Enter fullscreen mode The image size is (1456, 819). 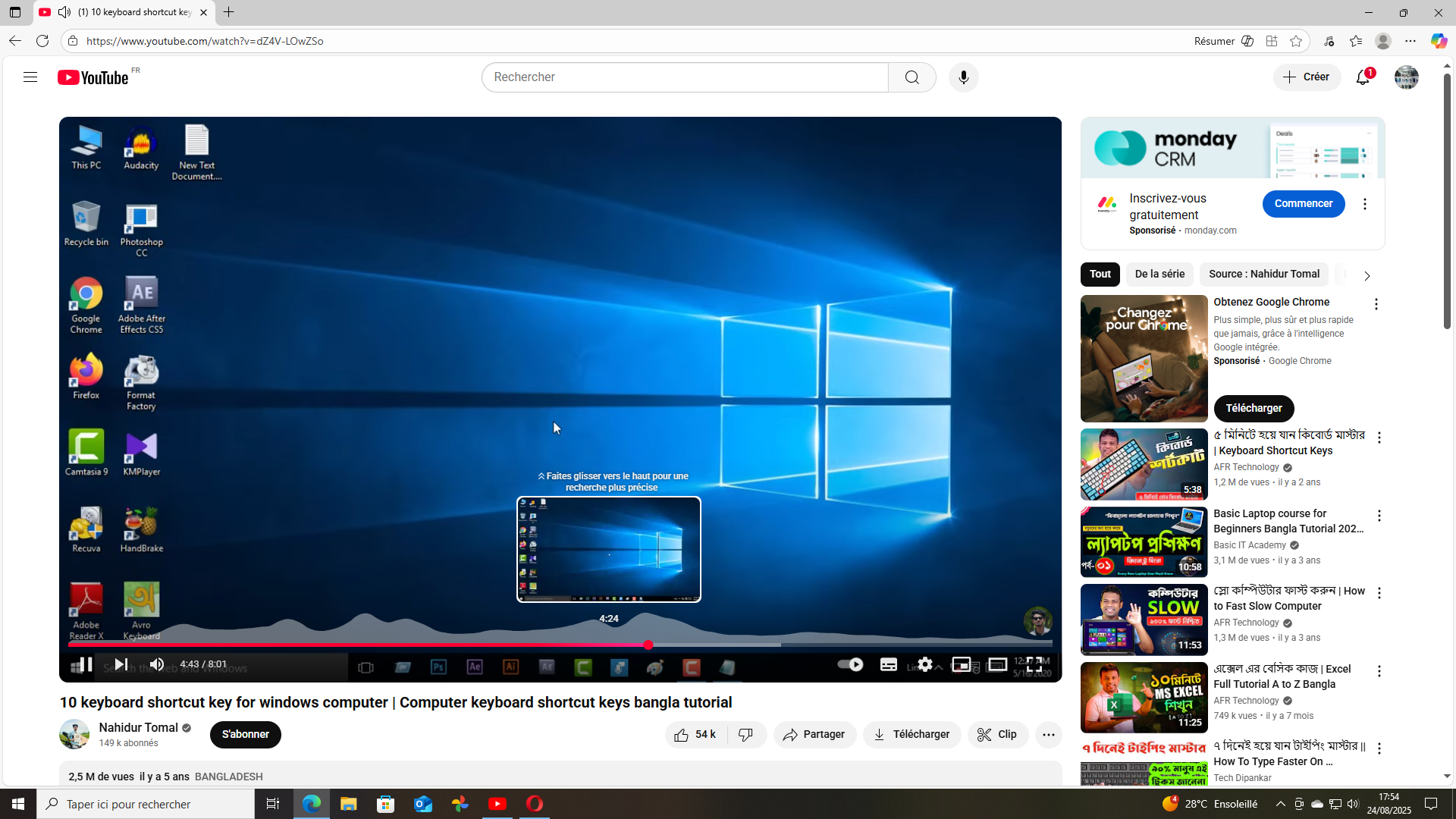coord(1034,665)
